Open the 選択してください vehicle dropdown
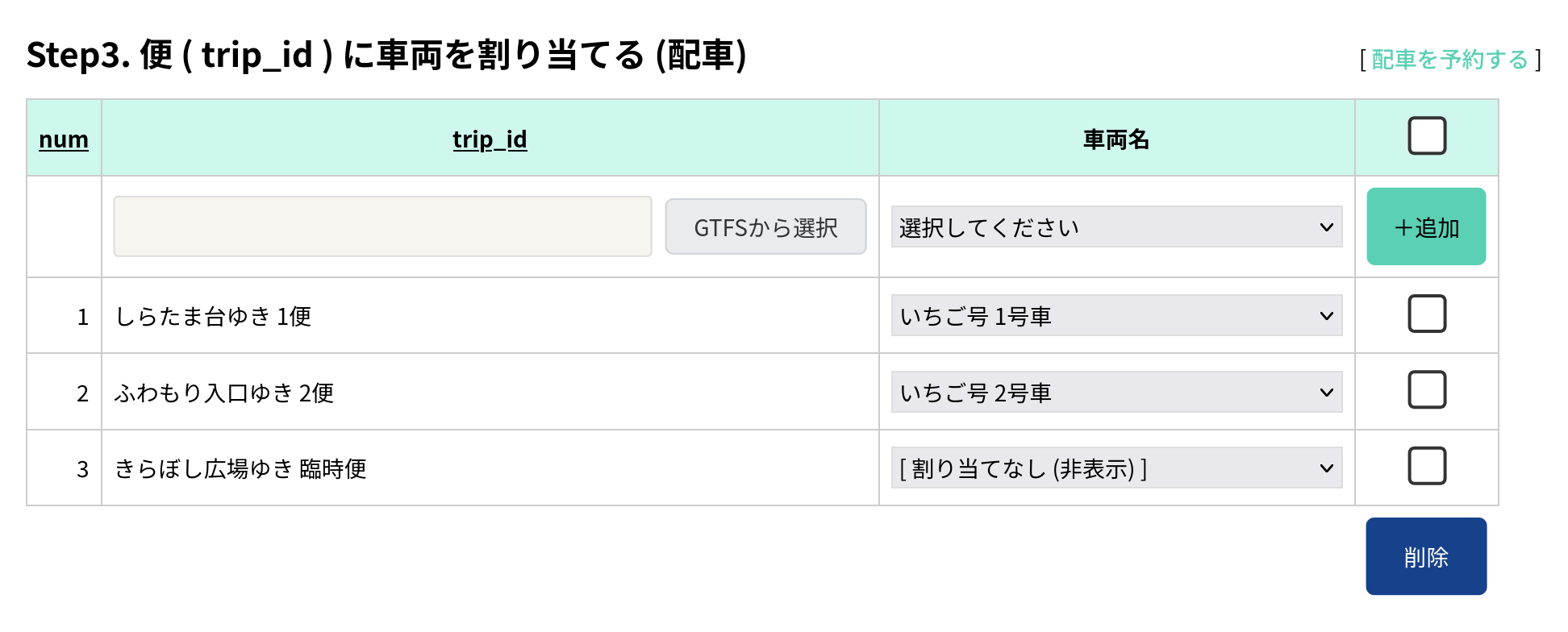This screenshot has width=1568, height=632. click(1116, 227)
